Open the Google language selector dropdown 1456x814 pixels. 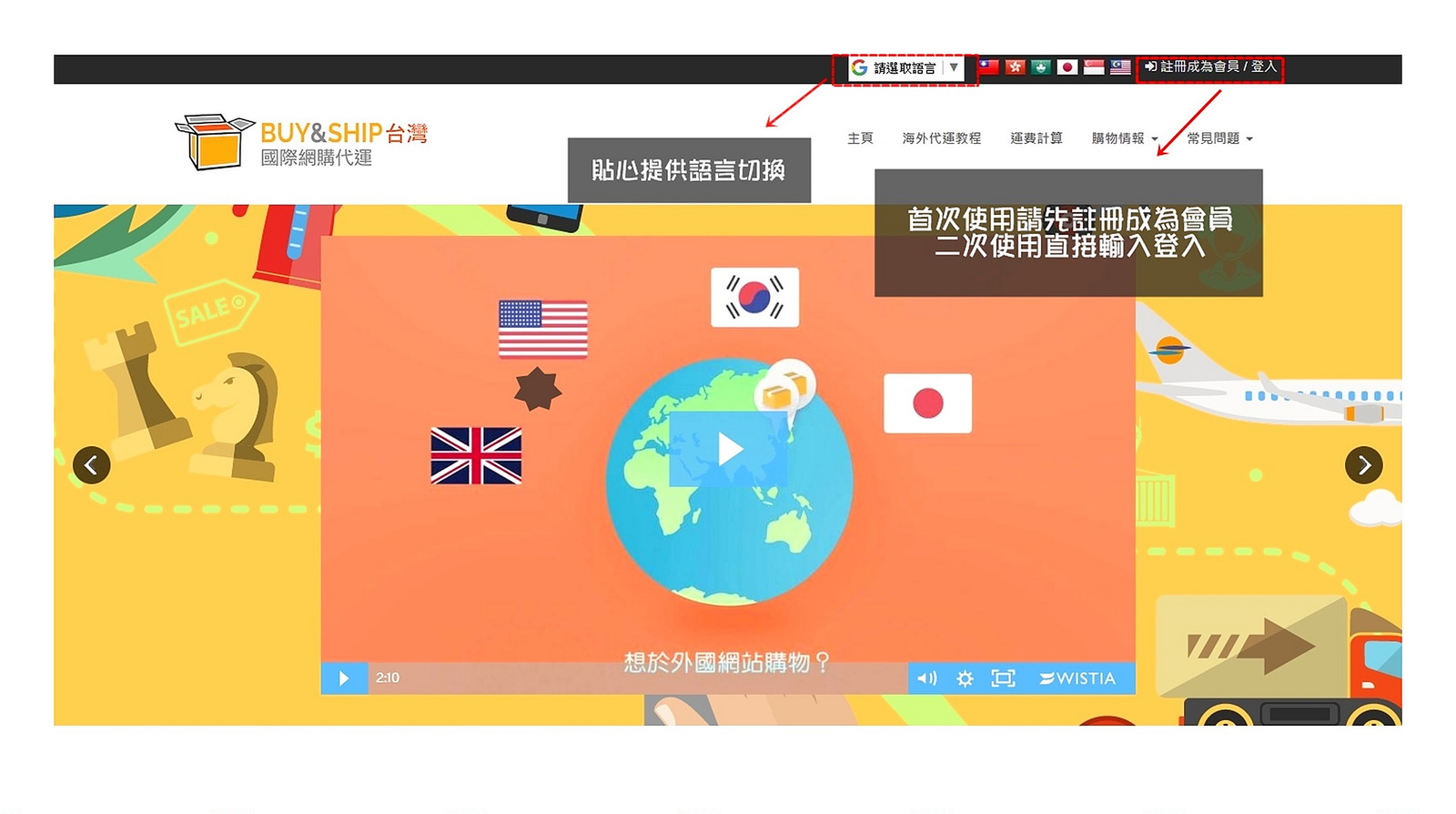tap(905, 68)
